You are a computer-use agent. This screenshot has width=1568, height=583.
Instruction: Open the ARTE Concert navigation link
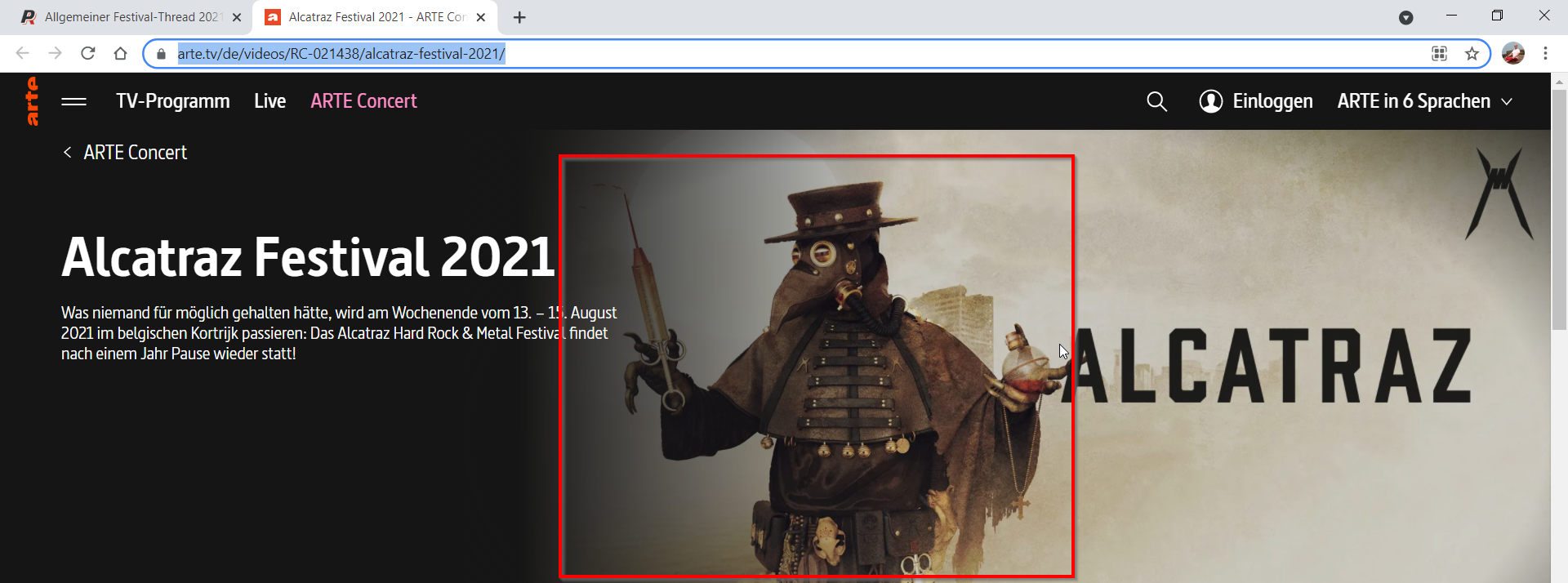(x=363, y=101)
